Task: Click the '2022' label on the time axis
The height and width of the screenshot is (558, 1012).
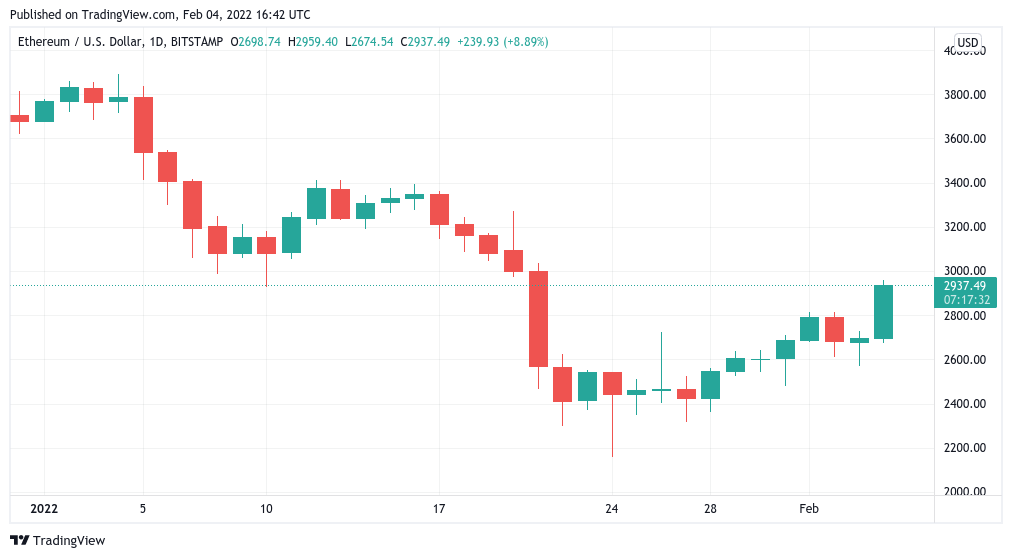Action: click(44, 509)
